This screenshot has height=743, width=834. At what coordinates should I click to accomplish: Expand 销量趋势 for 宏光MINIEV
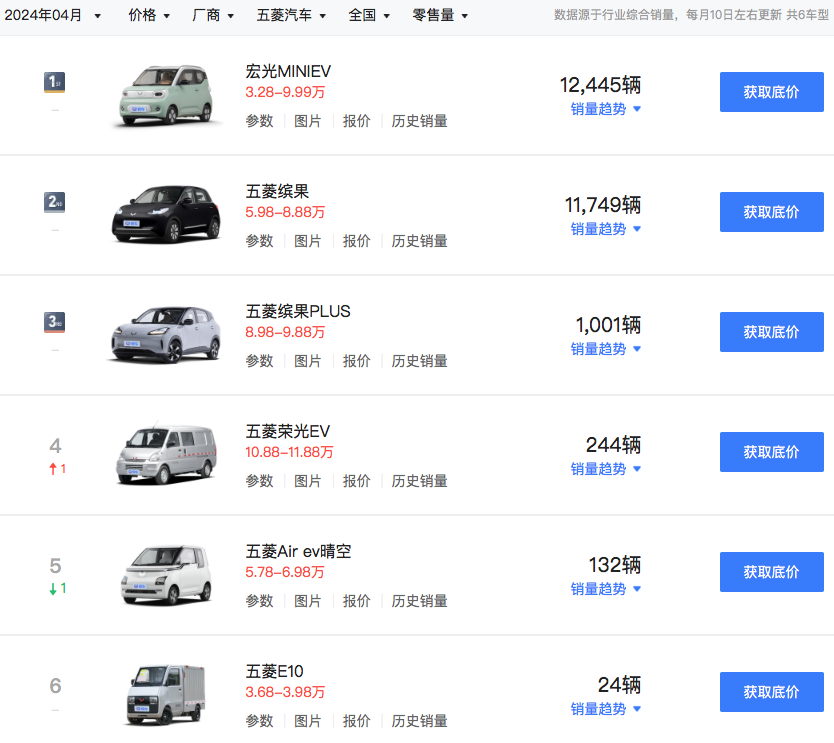pos(605,109)
